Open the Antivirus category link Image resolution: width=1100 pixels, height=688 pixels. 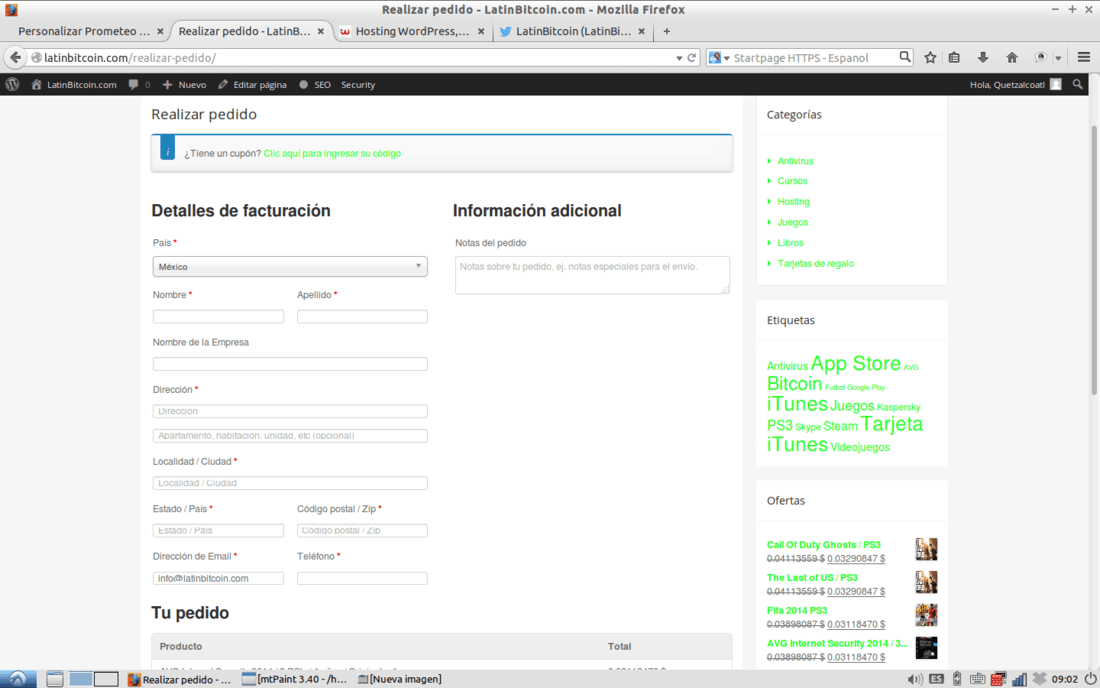point(795,161)
